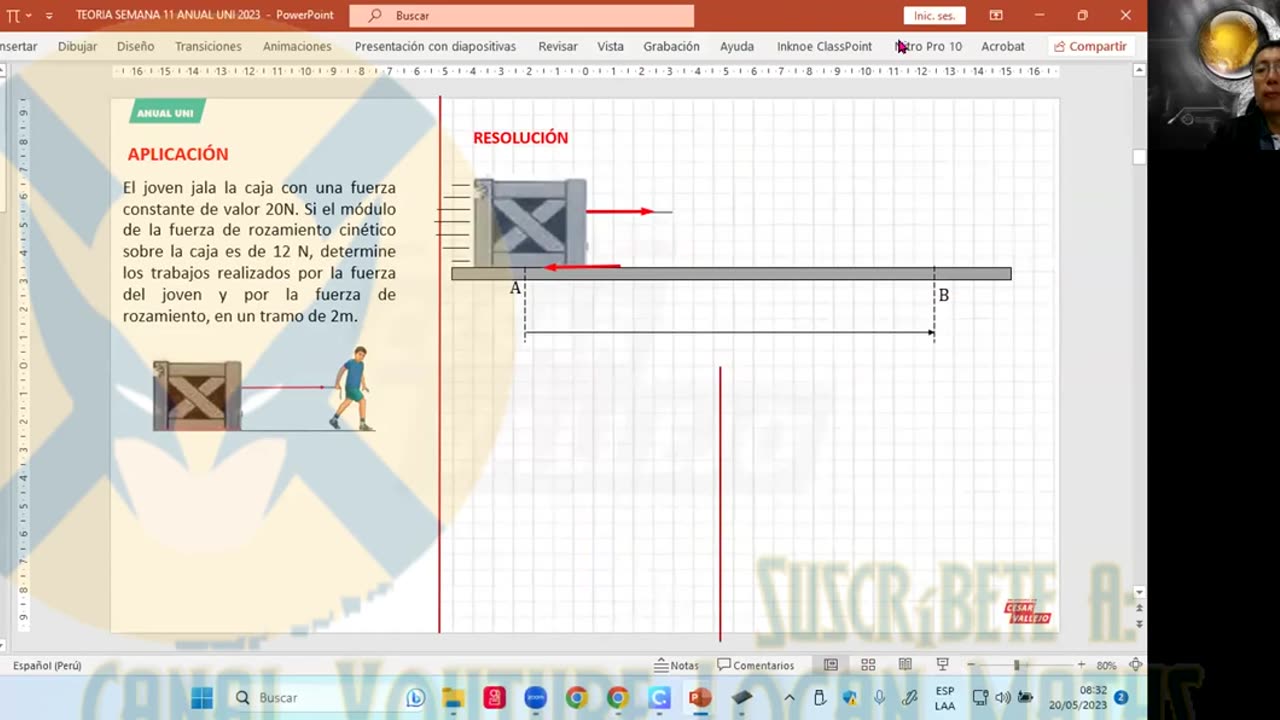Open Presentación con diapositivas tab
Viewport: 1280px width, 720px height.
point(435,46)
